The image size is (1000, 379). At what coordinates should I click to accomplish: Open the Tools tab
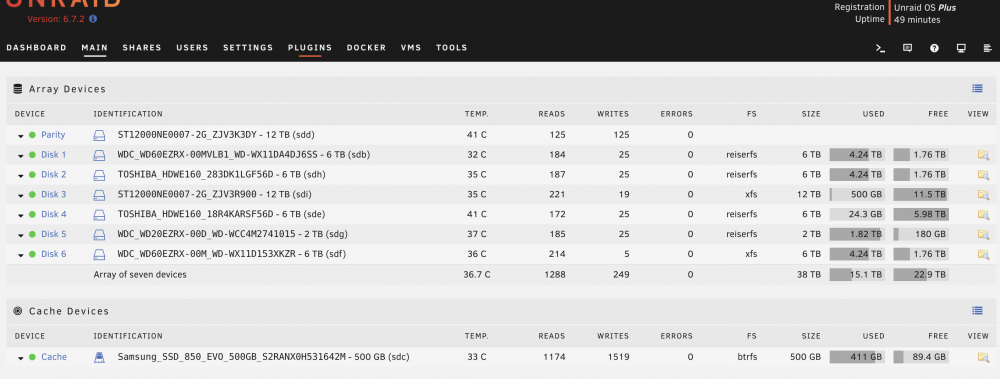coord(452,48)
